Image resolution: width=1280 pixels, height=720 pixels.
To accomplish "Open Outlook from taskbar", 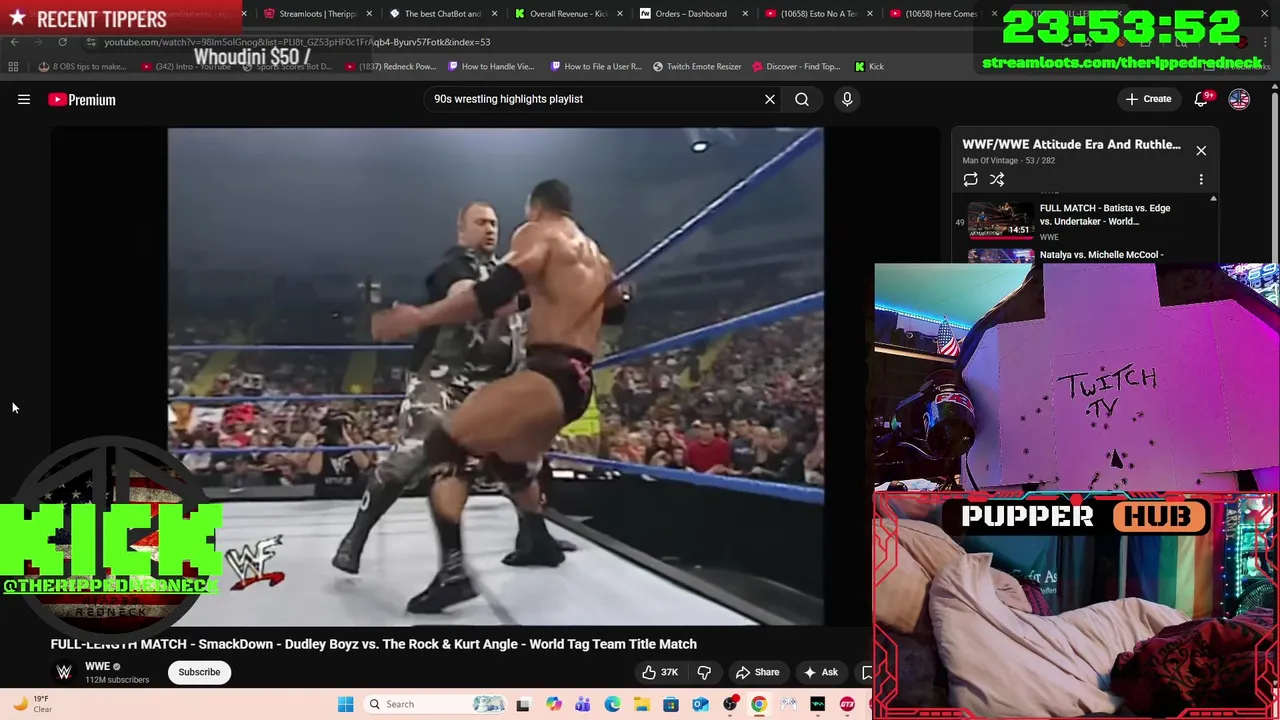I will pyautogui.click(x=700, y=704).
